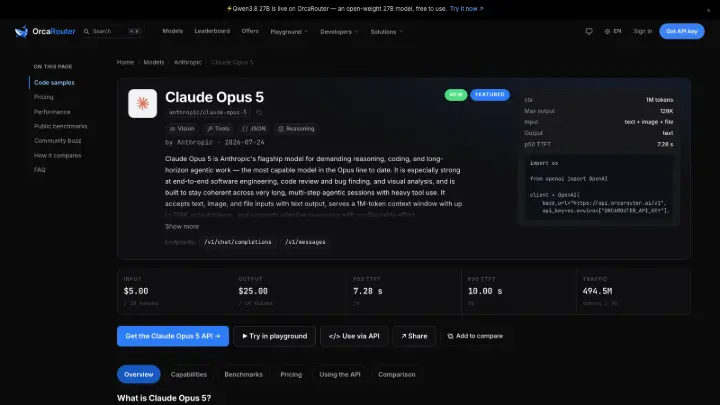Click Use via API button
This screenshot has width=720, height=405.
354,336
